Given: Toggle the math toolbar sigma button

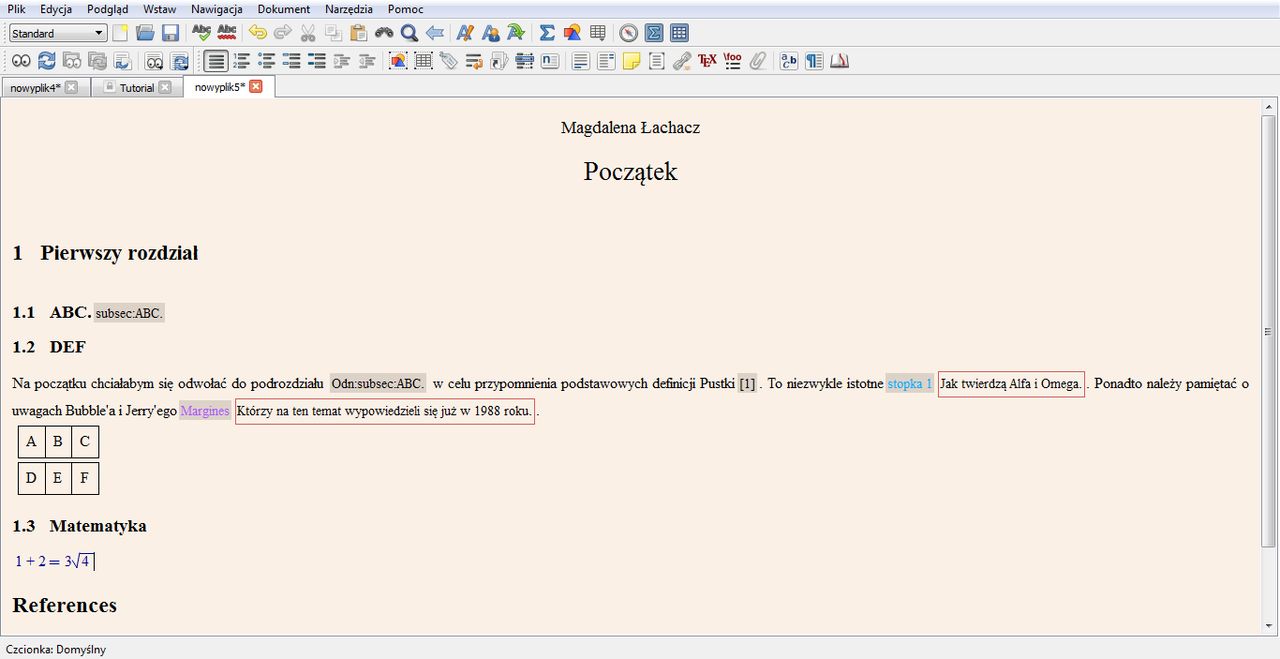Looking at the screenshot, I should click(654, 33).
